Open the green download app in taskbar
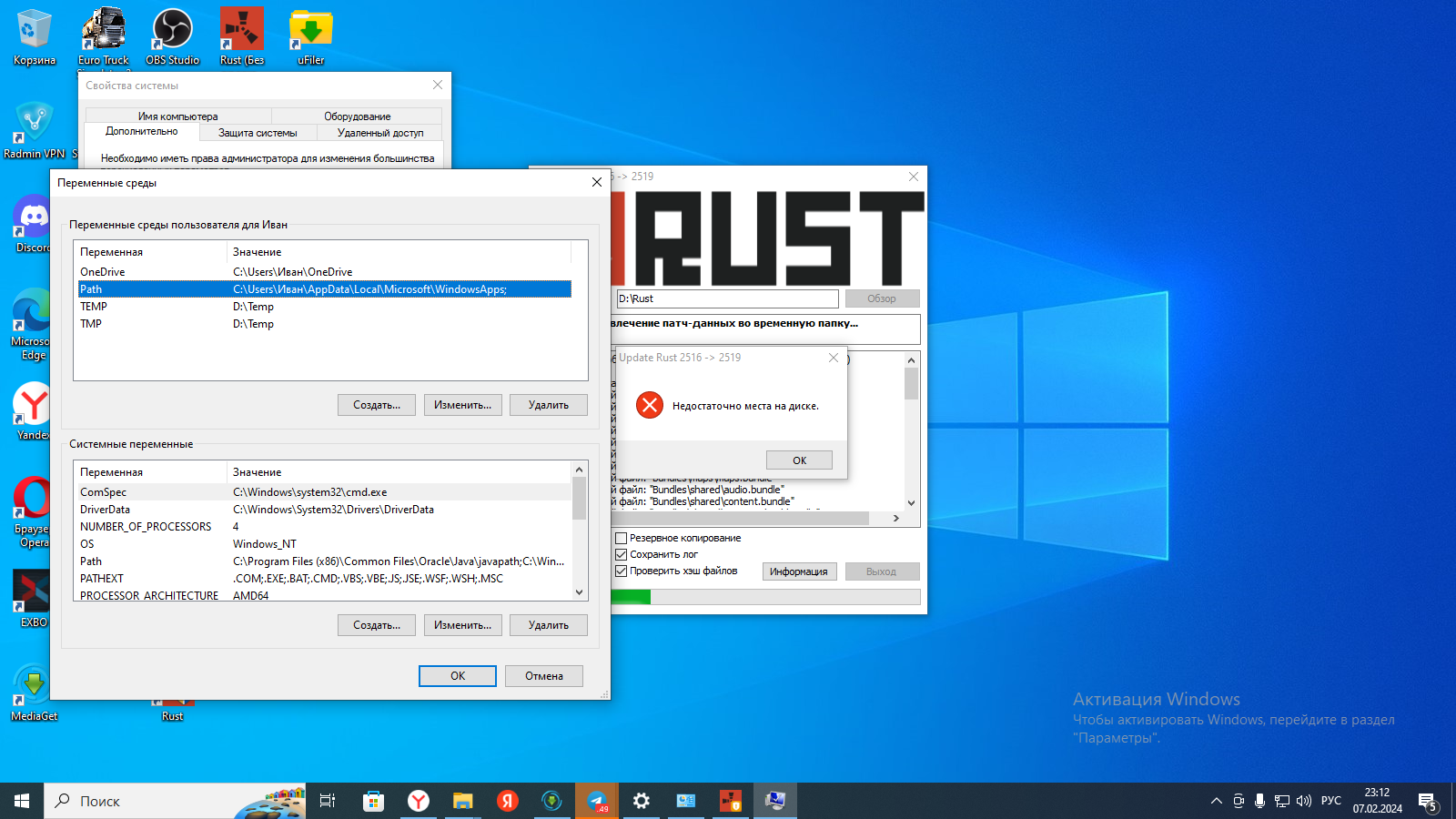The height and width of the screenshot is (819, 1456). [552, 801]
